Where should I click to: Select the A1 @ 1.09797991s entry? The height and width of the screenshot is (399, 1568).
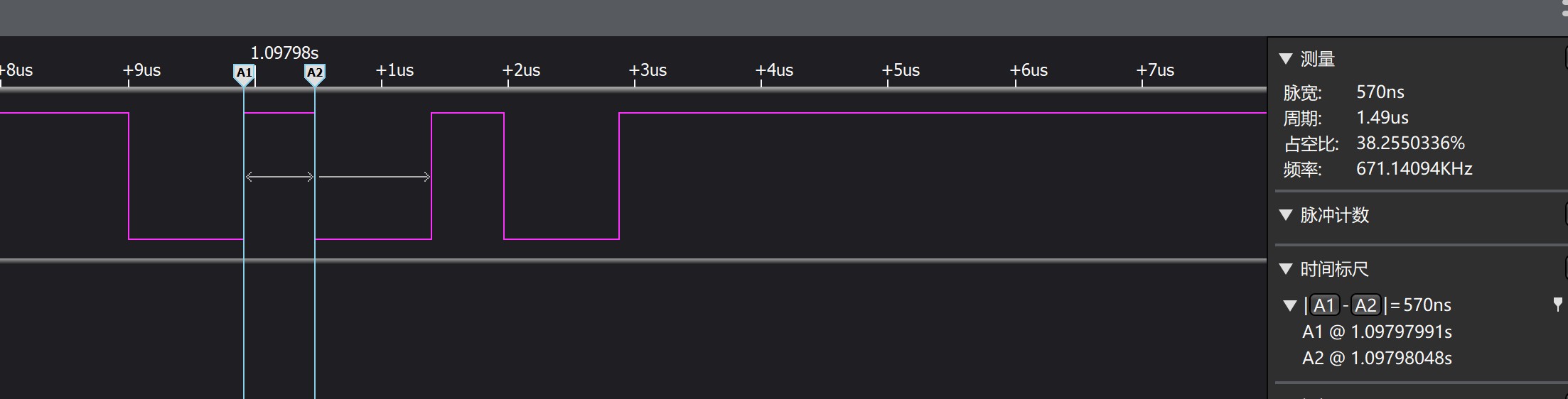click(x=1376, y=332)
